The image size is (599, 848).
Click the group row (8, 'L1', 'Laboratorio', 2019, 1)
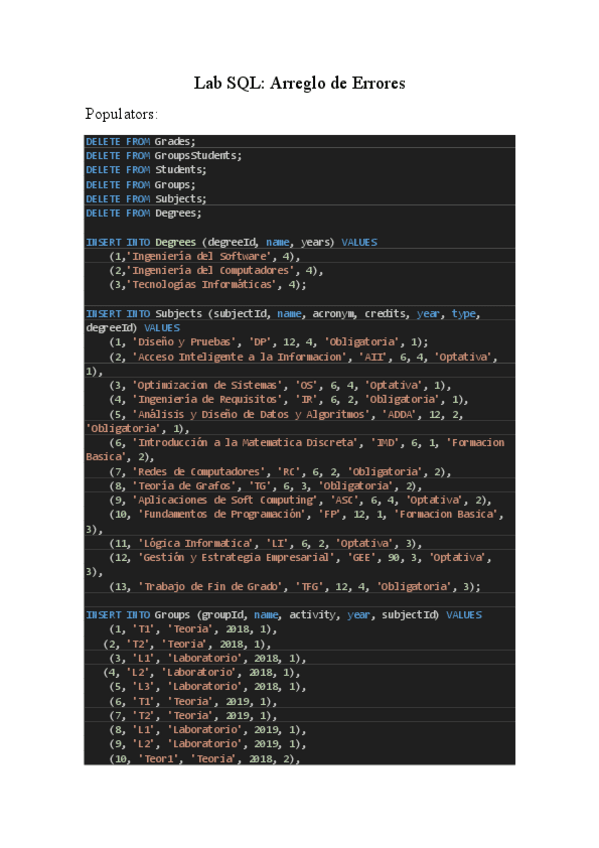point(208,730)
